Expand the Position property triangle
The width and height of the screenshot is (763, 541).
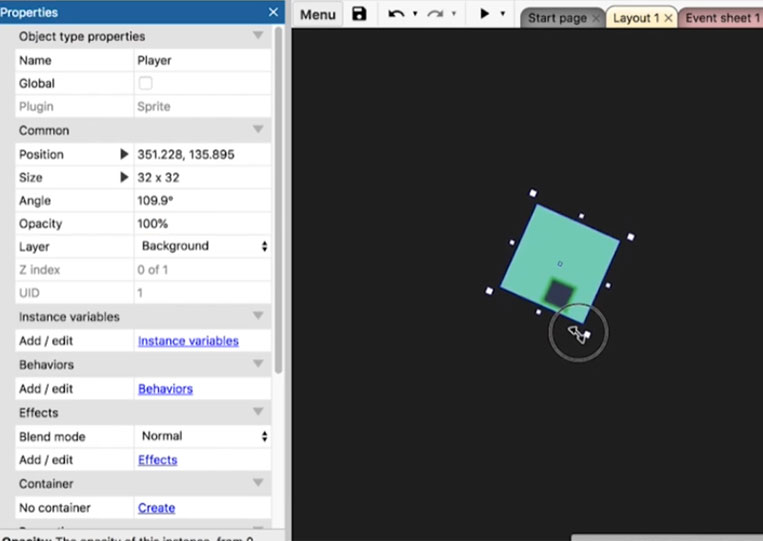(x=124, y=154)
